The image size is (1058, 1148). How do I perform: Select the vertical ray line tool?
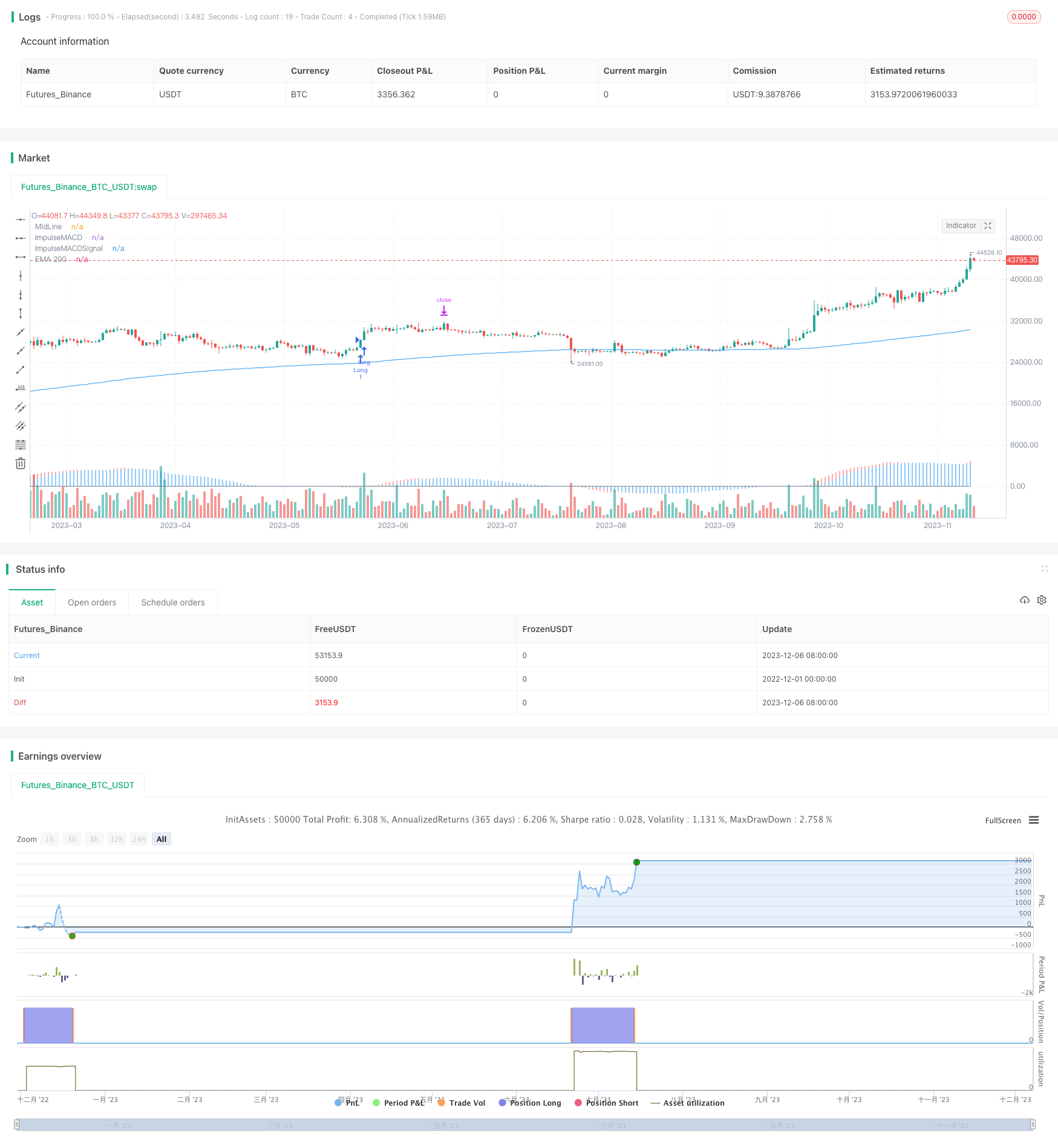[x=21, y=295]
